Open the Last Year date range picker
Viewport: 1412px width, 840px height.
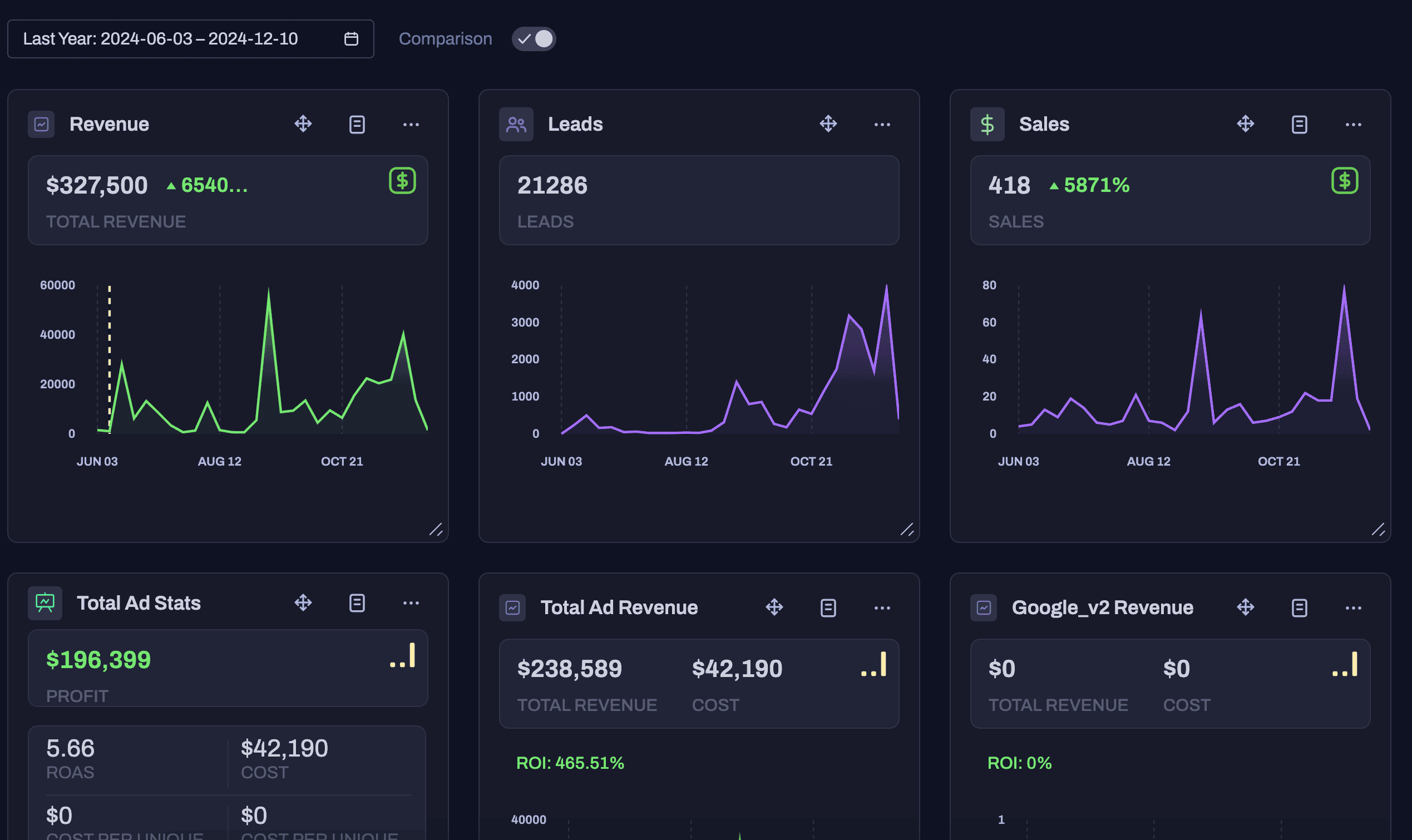[170, 39]
